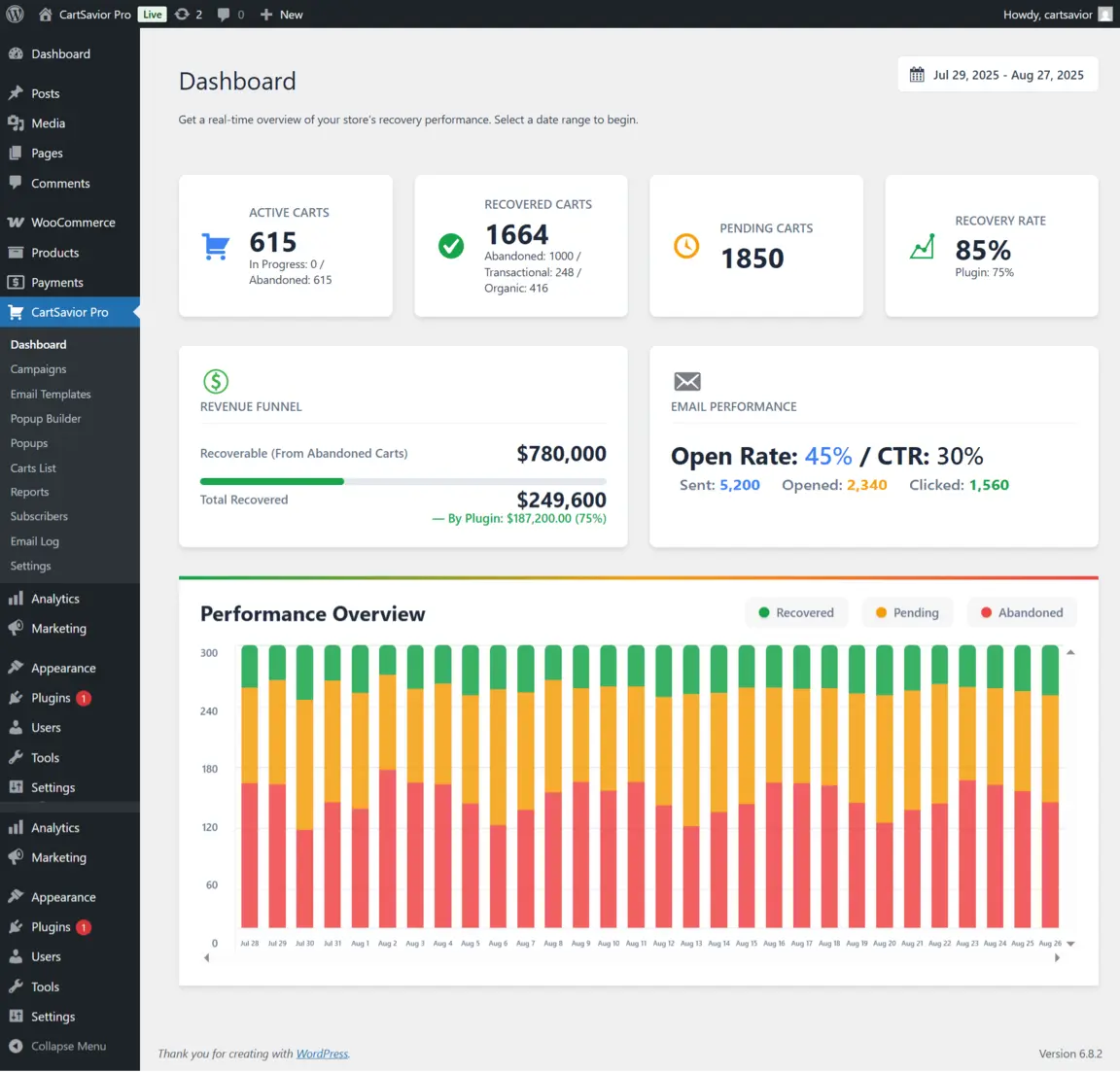This screenshot has width=1120, height=1072.
Task: Click the blue Active Carts cart icon
Action: (215, 247)
